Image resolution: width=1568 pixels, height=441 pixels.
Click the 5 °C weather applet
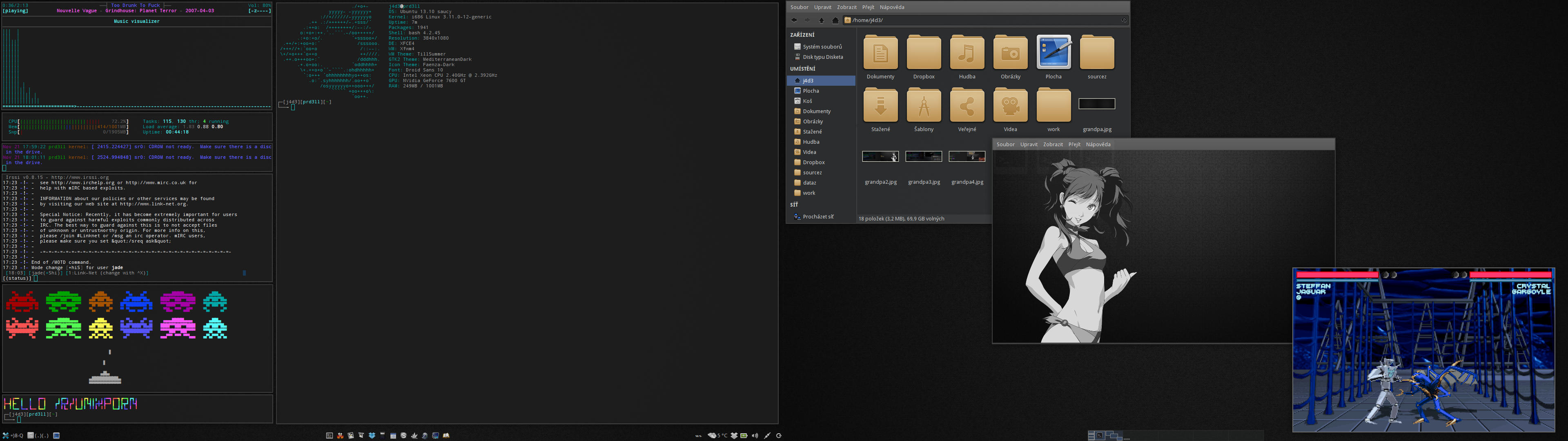[x=718, y=436]
